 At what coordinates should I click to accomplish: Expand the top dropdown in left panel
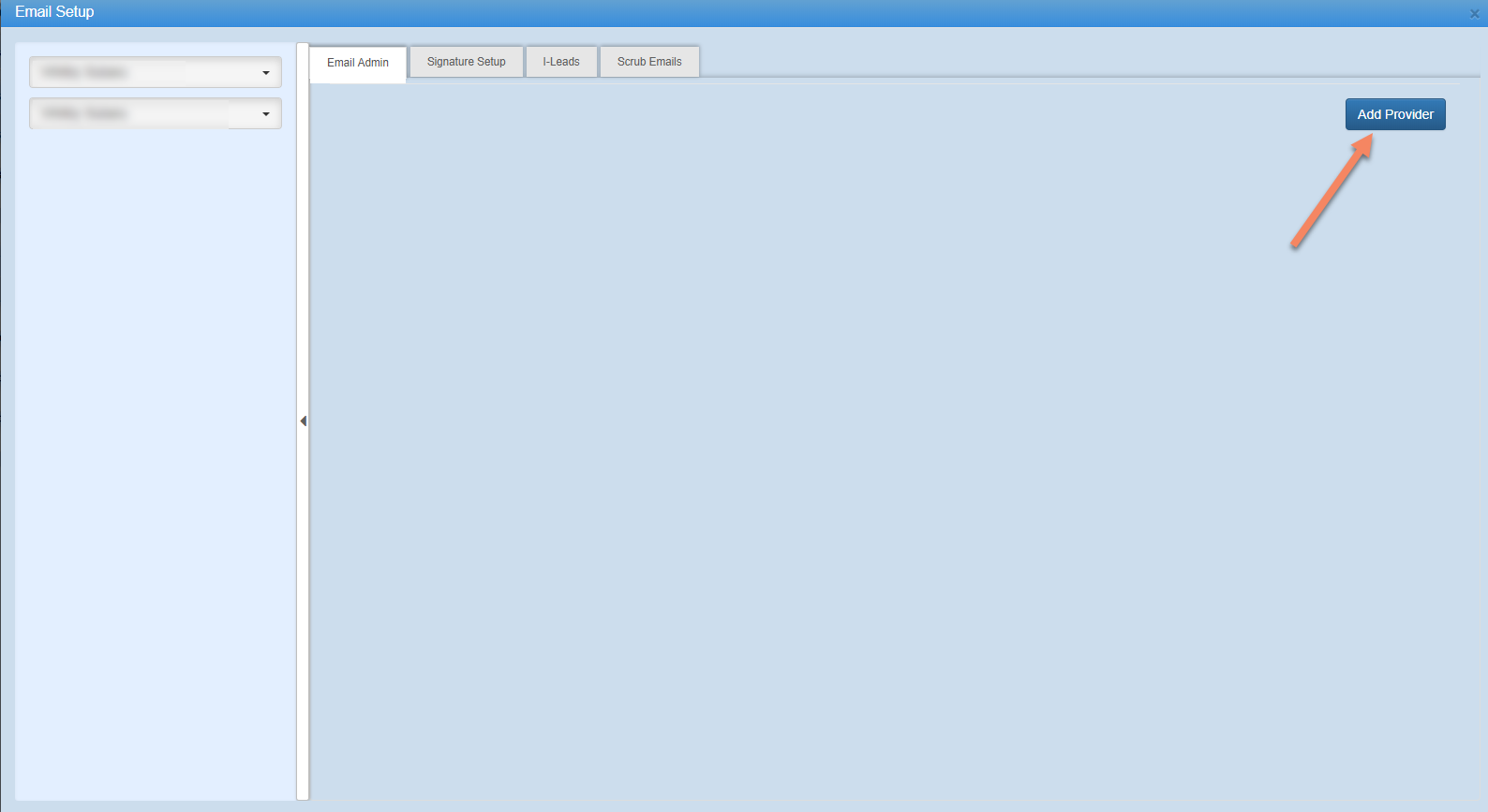click(155, 73)
